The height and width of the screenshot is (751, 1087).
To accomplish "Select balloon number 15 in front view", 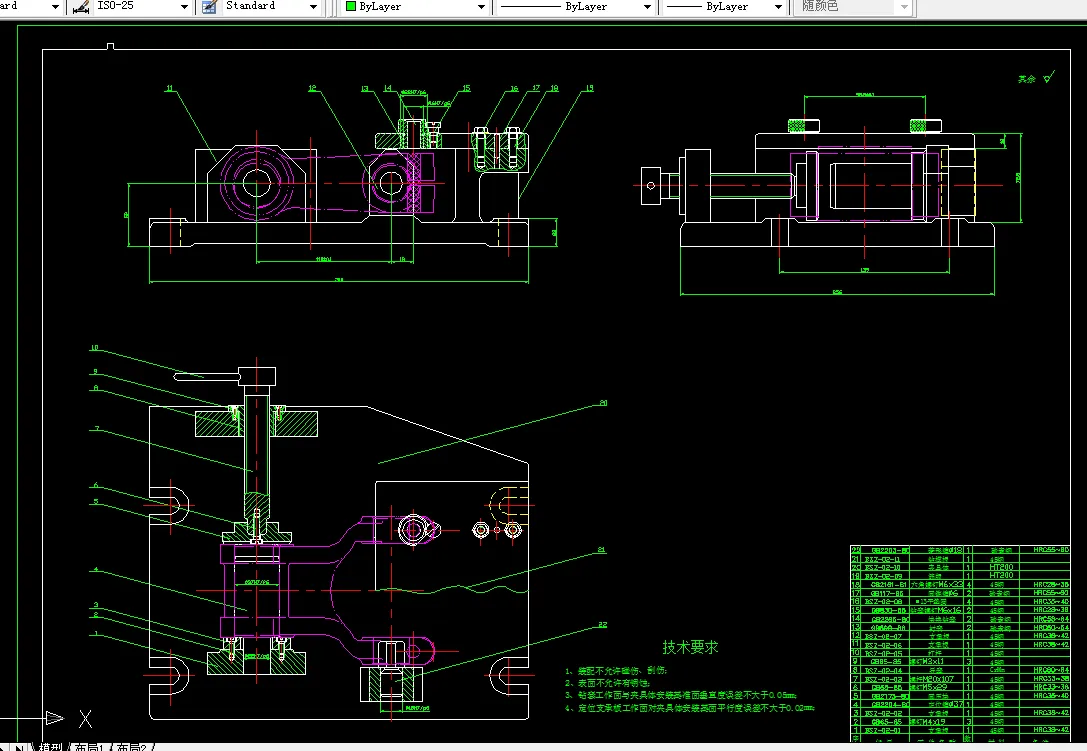I will 467,88.
